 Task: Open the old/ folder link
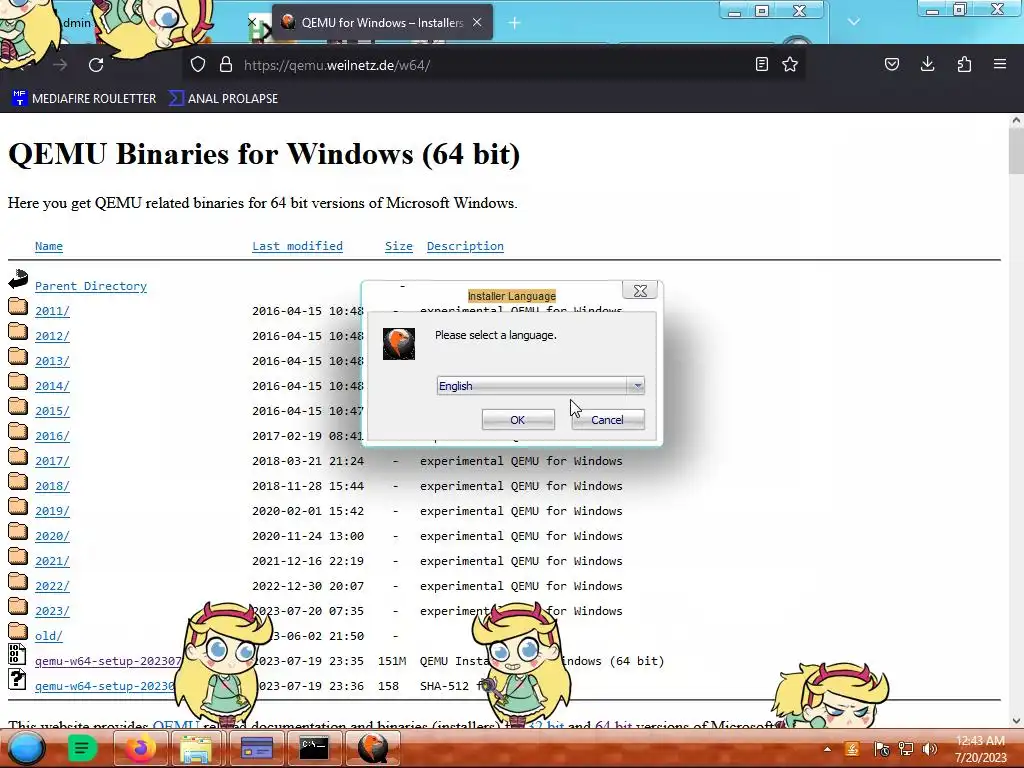(x=49, y=636)
